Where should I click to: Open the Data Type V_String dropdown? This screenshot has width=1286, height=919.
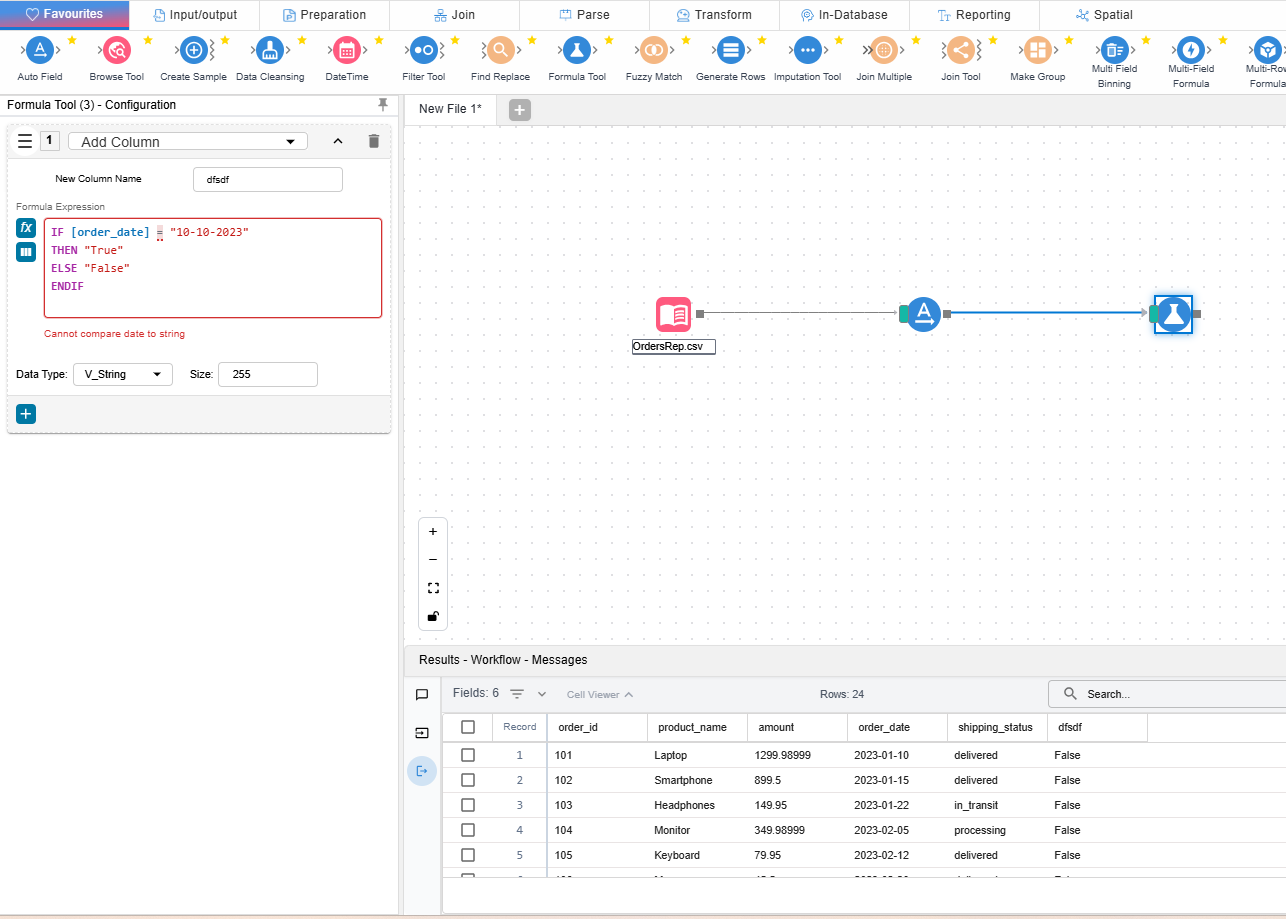pos(123,374)
